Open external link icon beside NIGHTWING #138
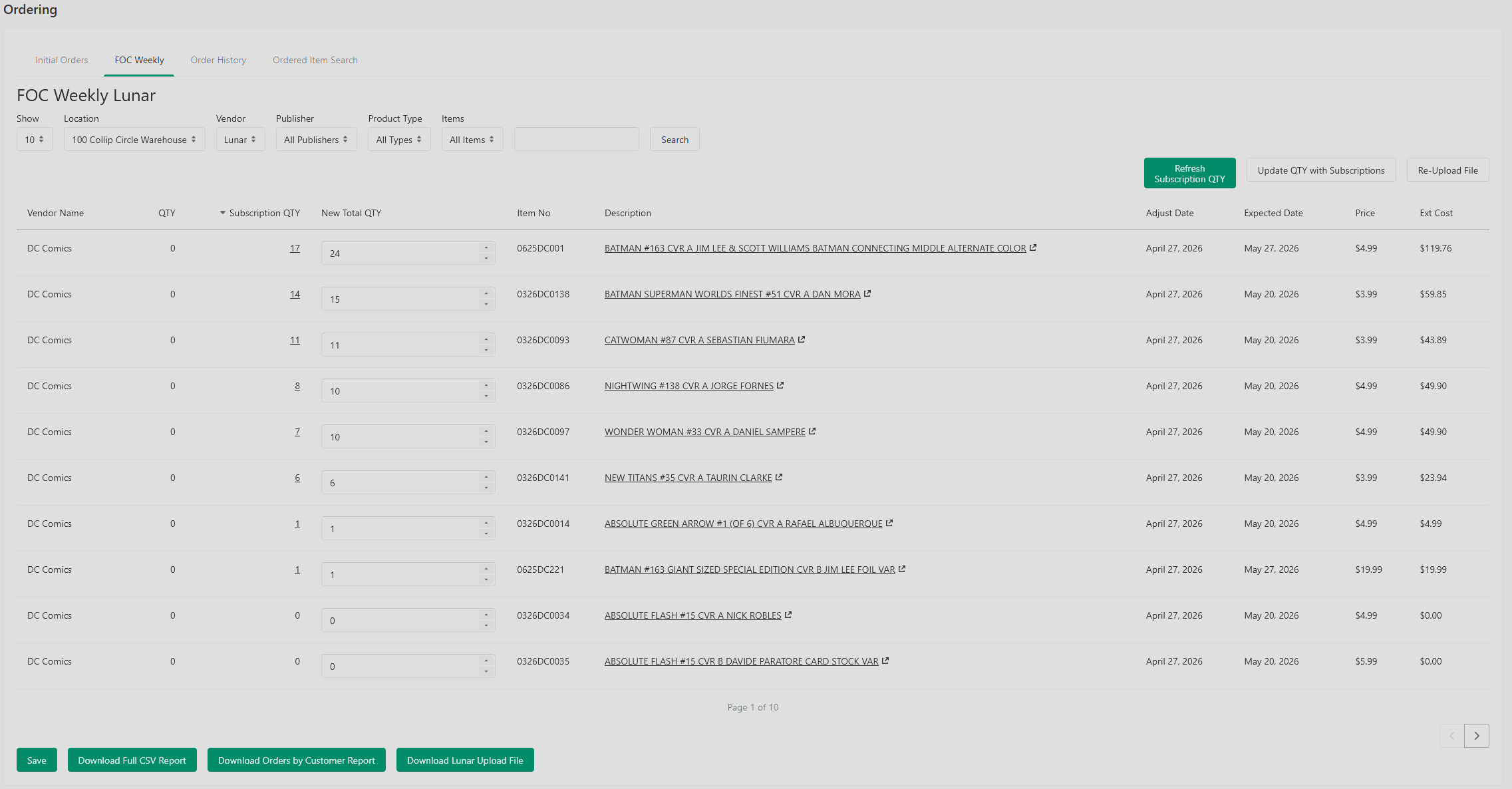 (780, 385)
